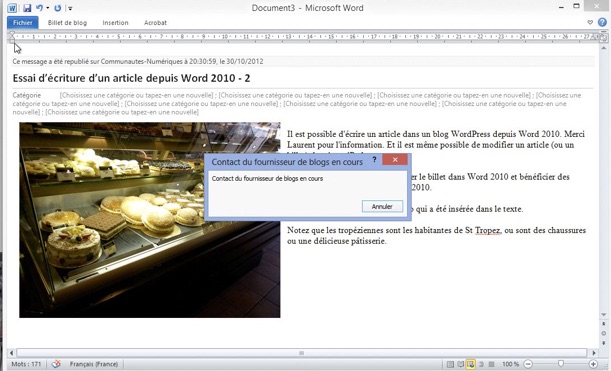Click the horizontal scrollbar track thumb

pyautogui.click(x=302, y=353)
